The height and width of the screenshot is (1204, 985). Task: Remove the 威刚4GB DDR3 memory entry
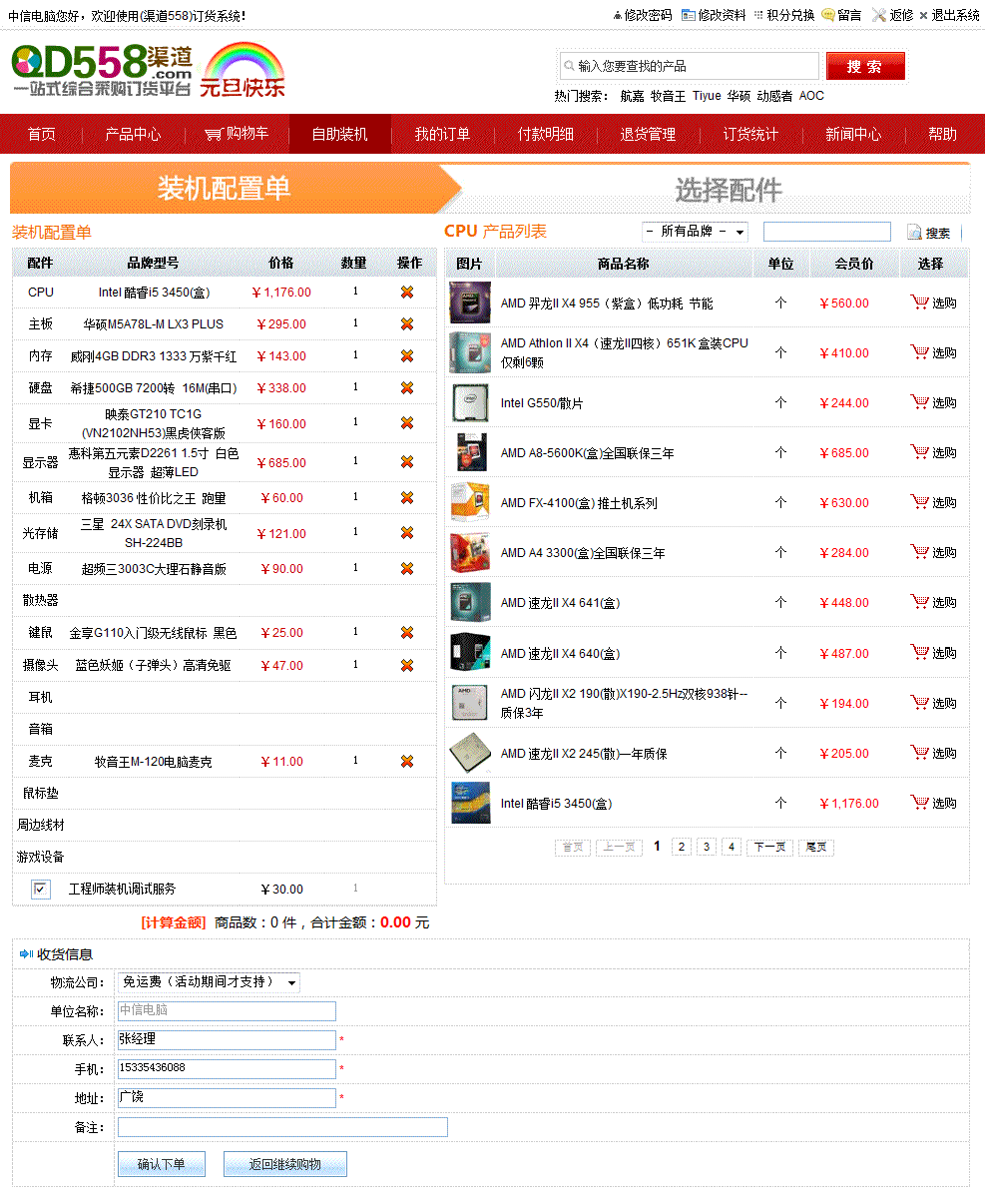pos(407,356)
